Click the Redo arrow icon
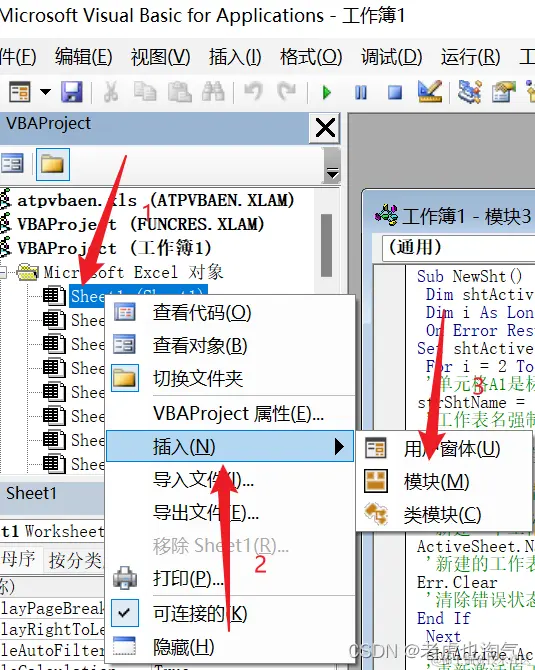This screenshot has width=535, height=670. point(286,91)
